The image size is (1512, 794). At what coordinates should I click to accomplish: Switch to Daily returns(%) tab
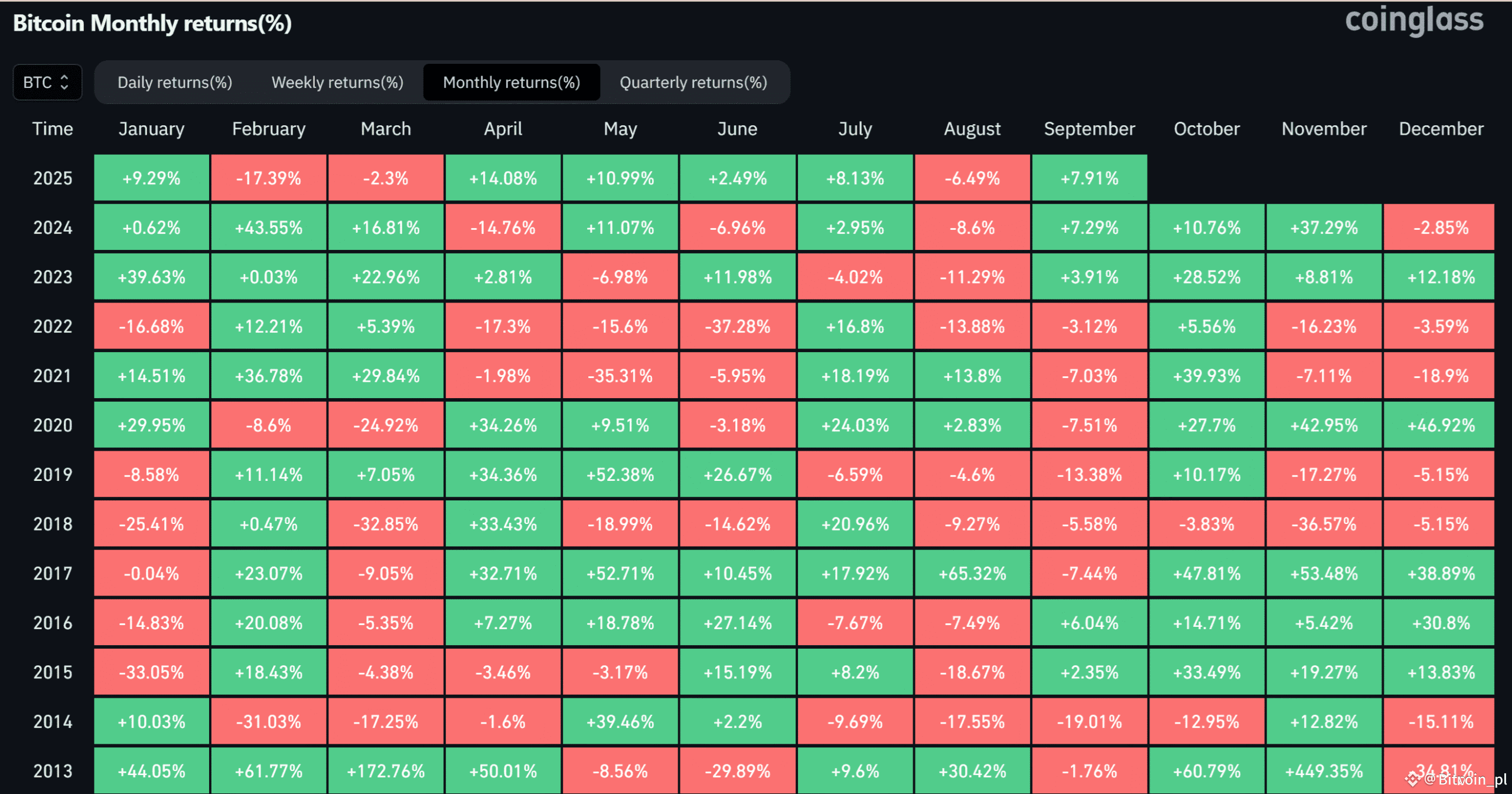click(175, 82)
